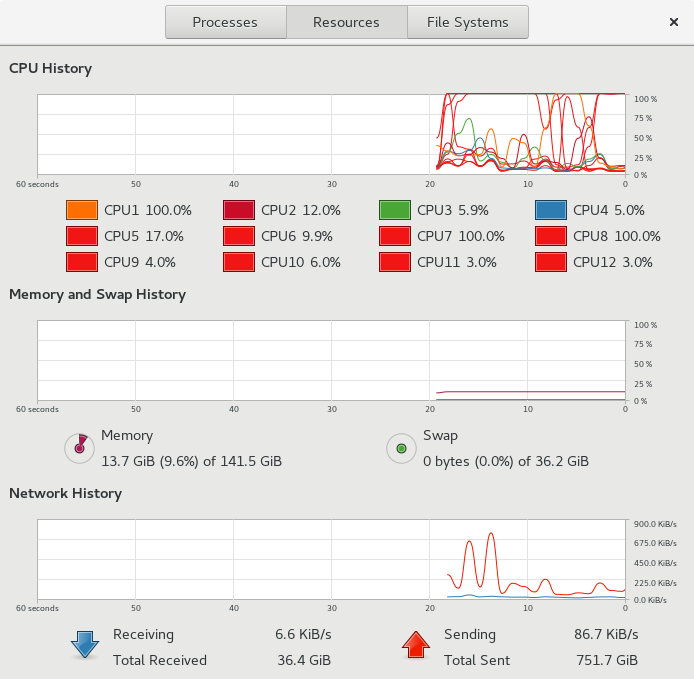Click the 0 bytes (0.0%) of 36.2 GiB text
Screen dimensions: 694x679
coord(506,462)
